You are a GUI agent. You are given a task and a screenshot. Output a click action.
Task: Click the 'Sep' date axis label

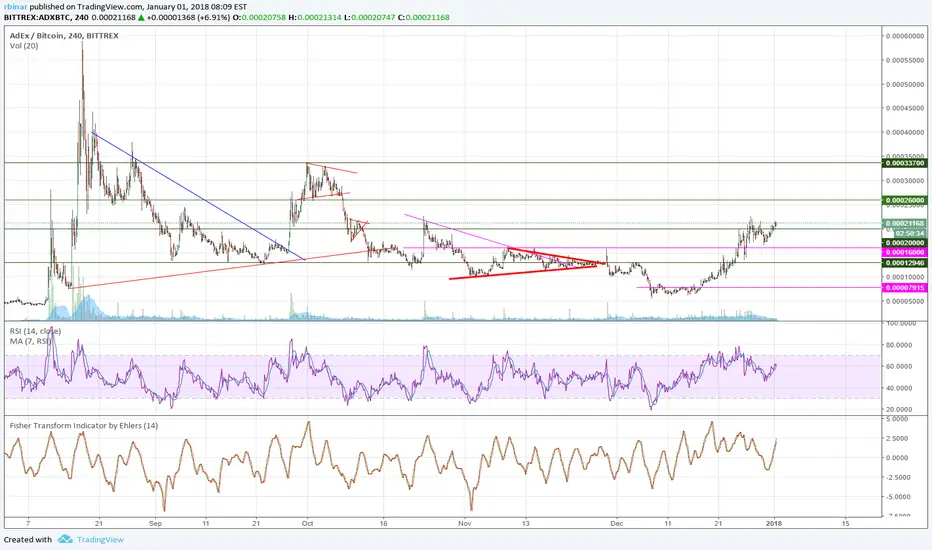[x=155, y=524]
